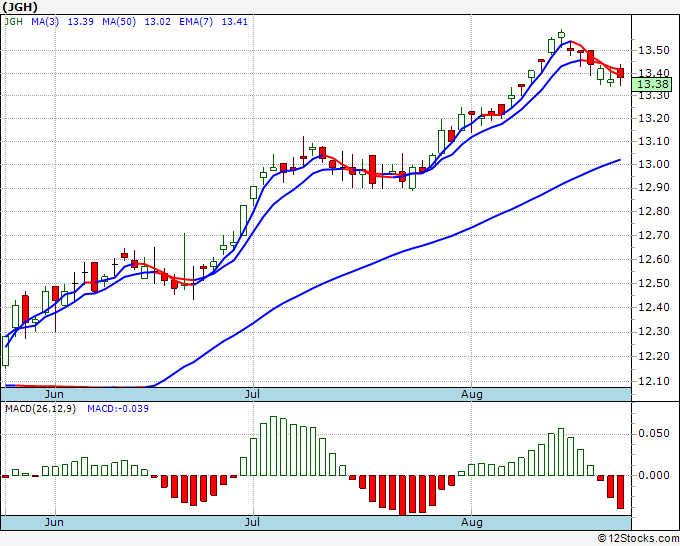Click the last red candlestick at chart's right edge
Viewport: 680px width, 546px height.
pos(621,73)
